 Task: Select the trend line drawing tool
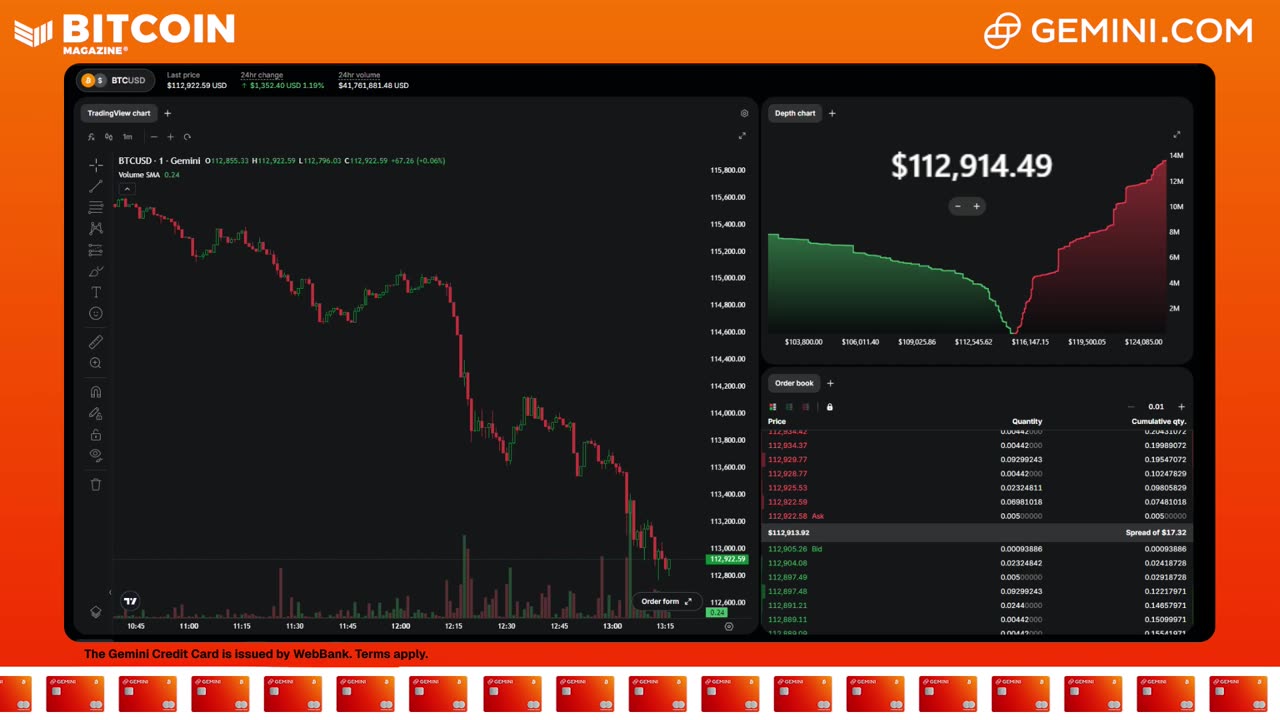click(96, 186)
